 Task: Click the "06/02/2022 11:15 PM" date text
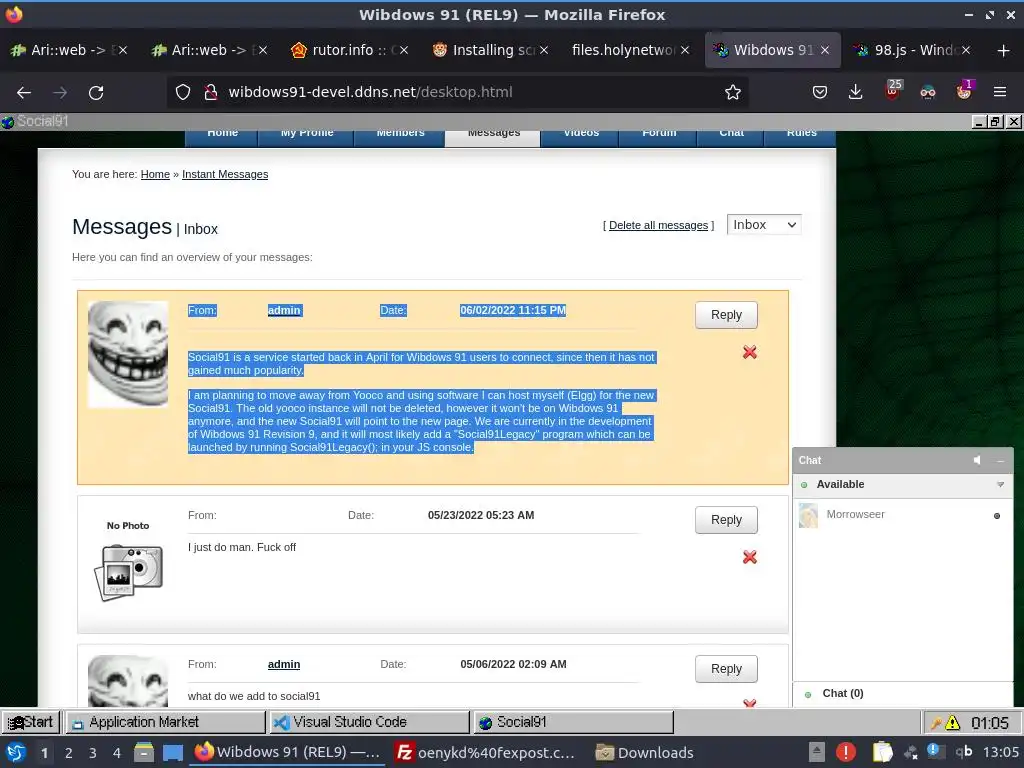click(513, 310)
